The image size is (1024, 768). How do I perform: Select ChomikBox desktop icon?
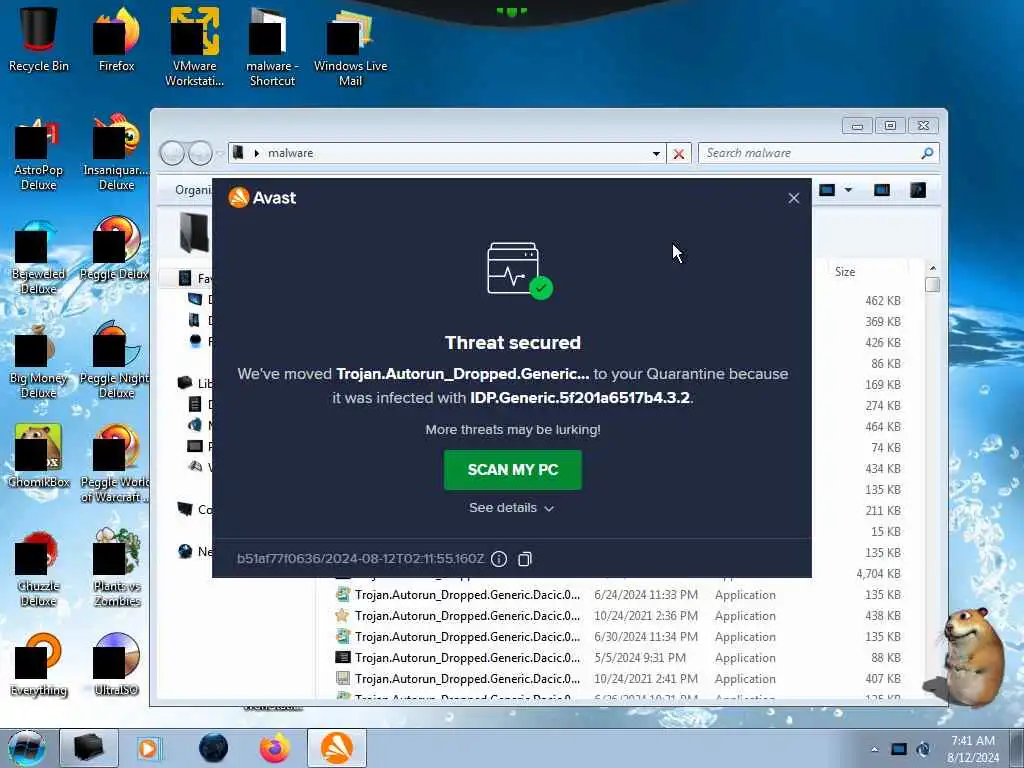(x=39, y=457)
